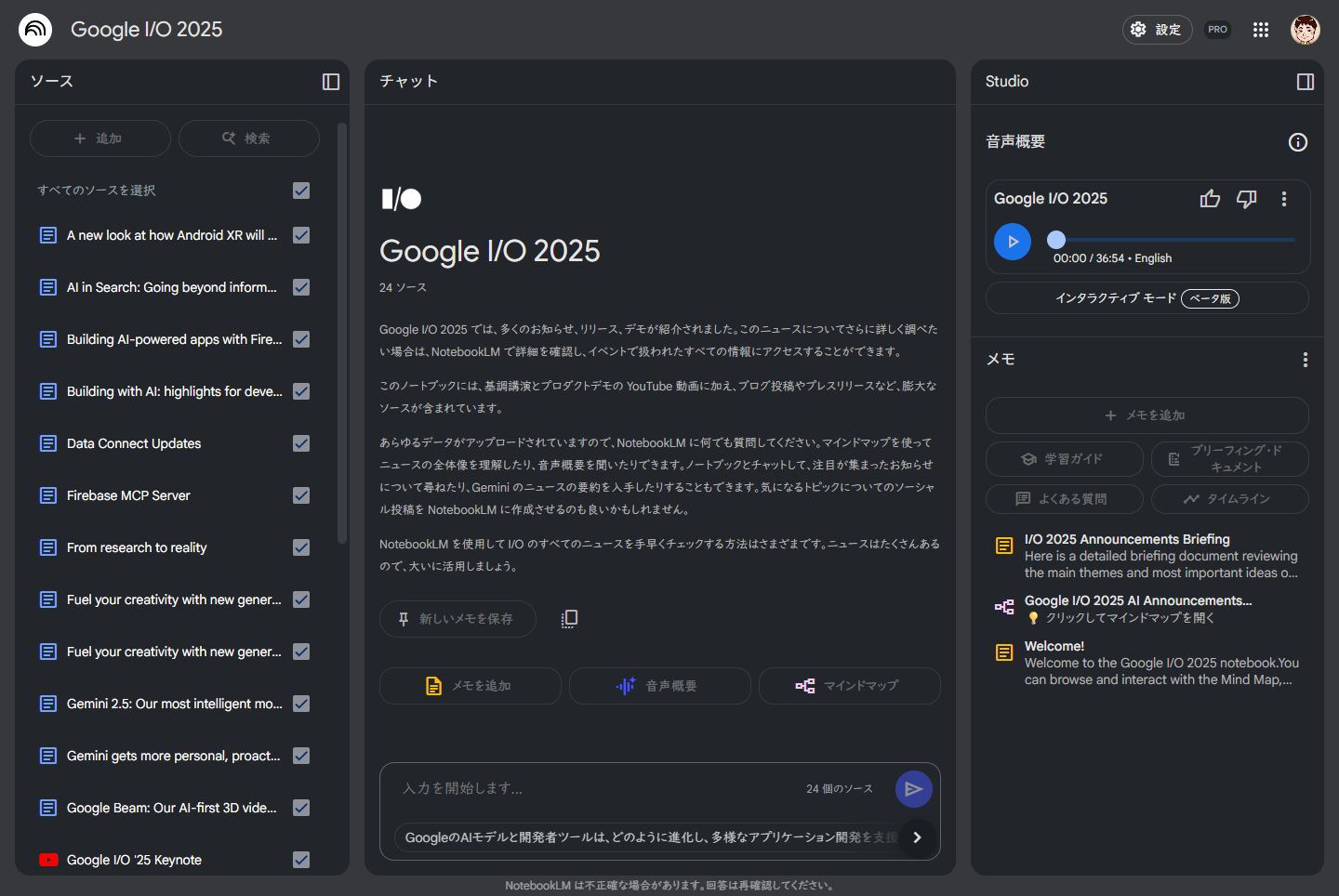Click 新しいメモを保存 button

457,619
